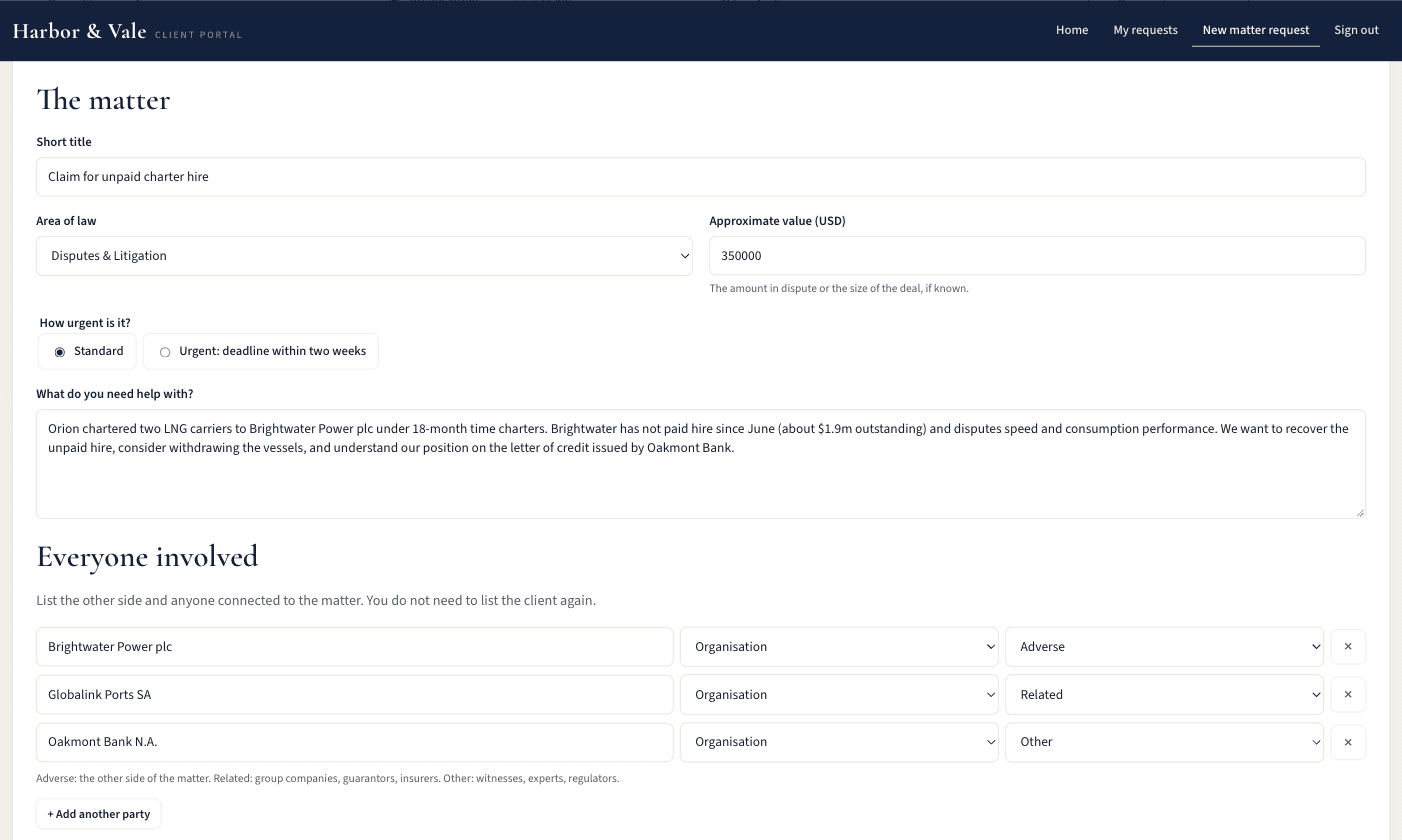Edit the Brightwater Power plc name field
1402x840 pixels.
click(x=355, y=647)
